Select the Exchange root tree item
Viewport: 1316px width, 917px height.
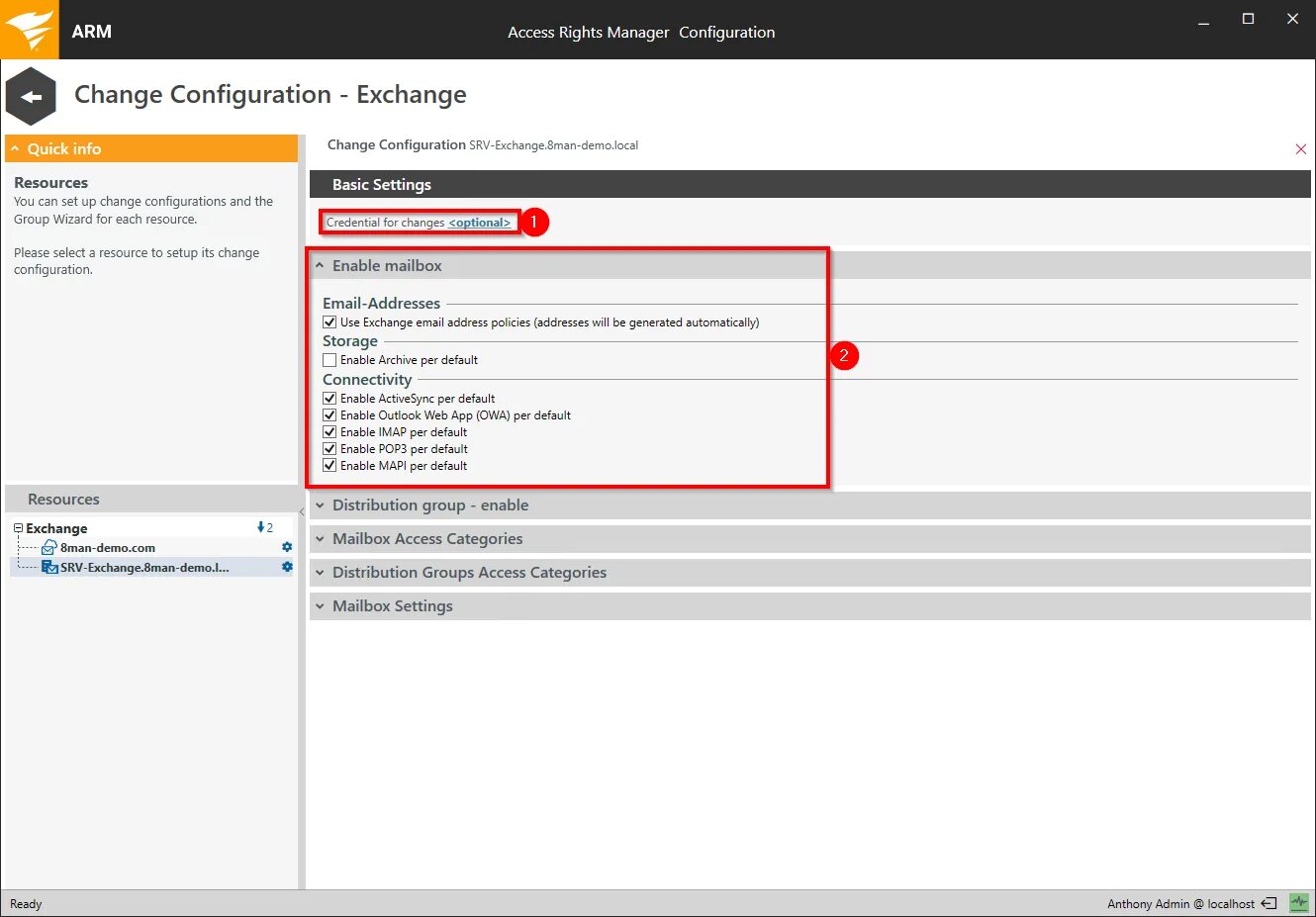(x=56, y=528)
